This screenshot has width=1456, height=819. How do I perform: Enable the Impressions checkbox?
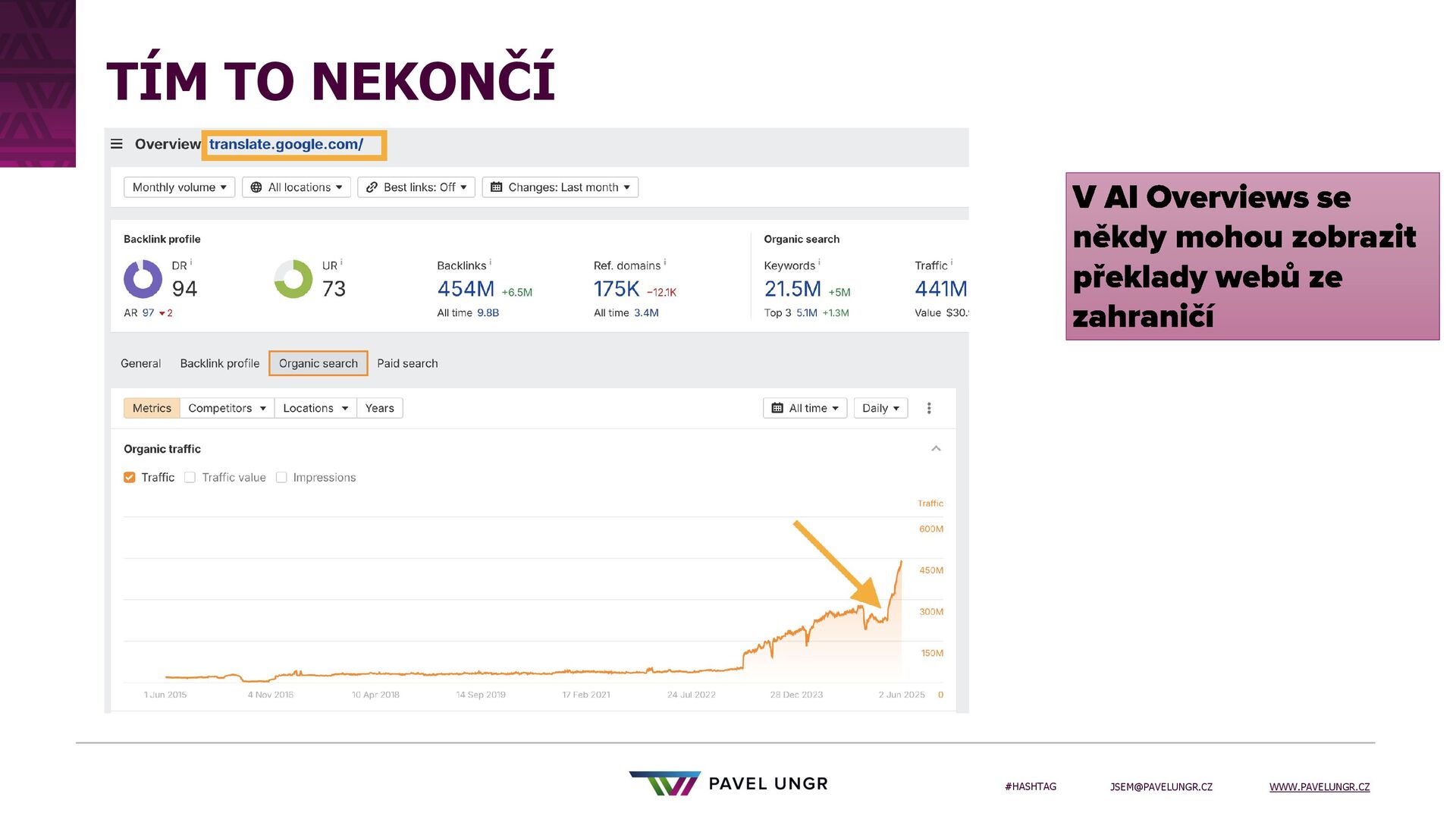(281, 478)
